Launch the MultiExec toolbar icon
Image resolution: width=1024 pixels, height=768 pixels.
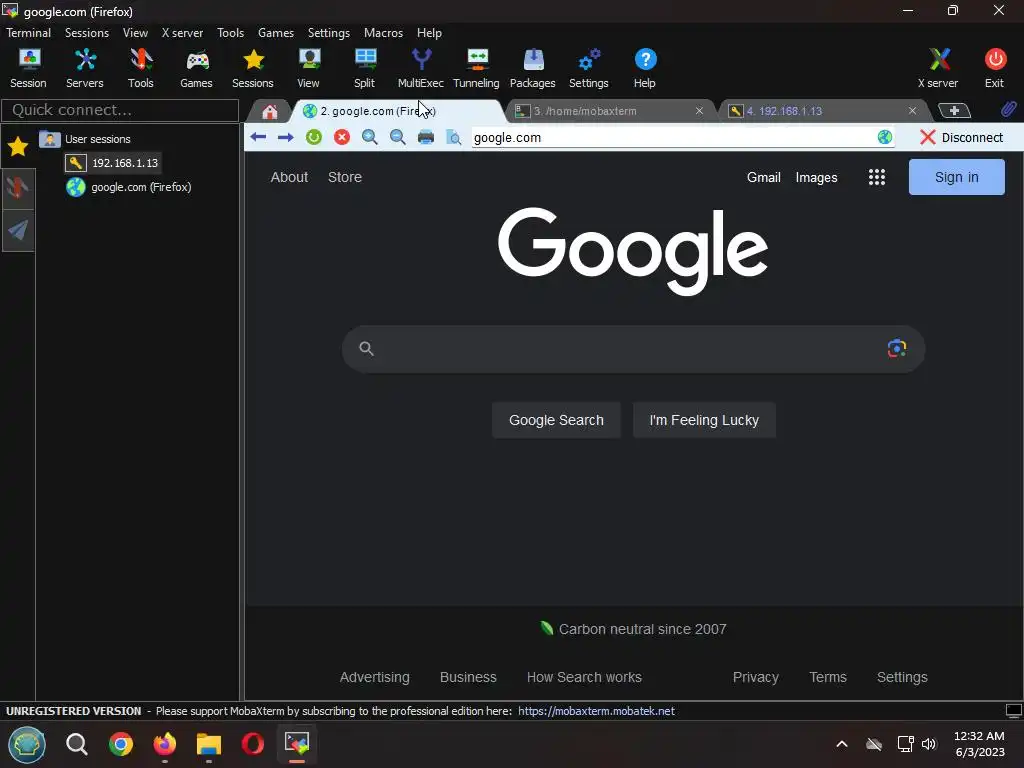(x=421, y=68)
